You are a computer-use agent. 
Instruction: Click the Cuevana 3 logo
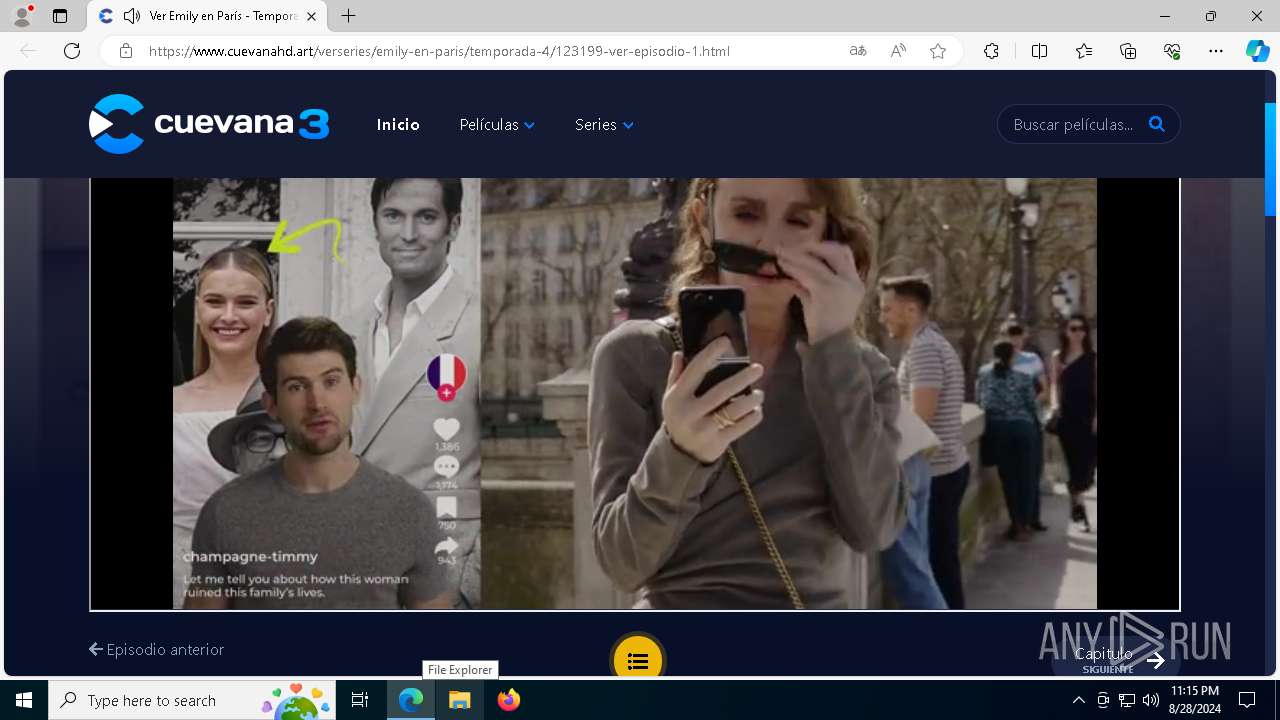pyautogui.click(x=209, y=124)
